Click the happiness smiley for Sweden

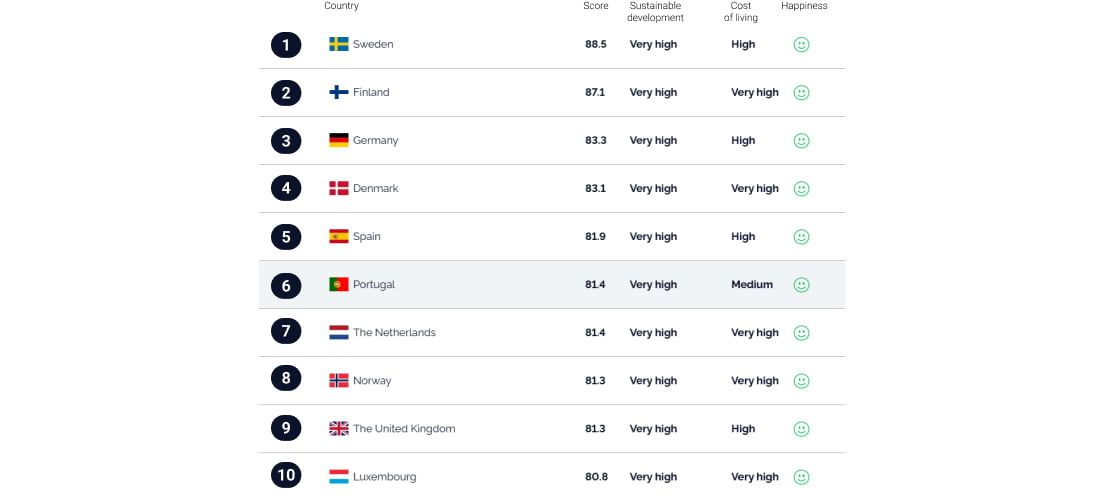pos(801,44)
